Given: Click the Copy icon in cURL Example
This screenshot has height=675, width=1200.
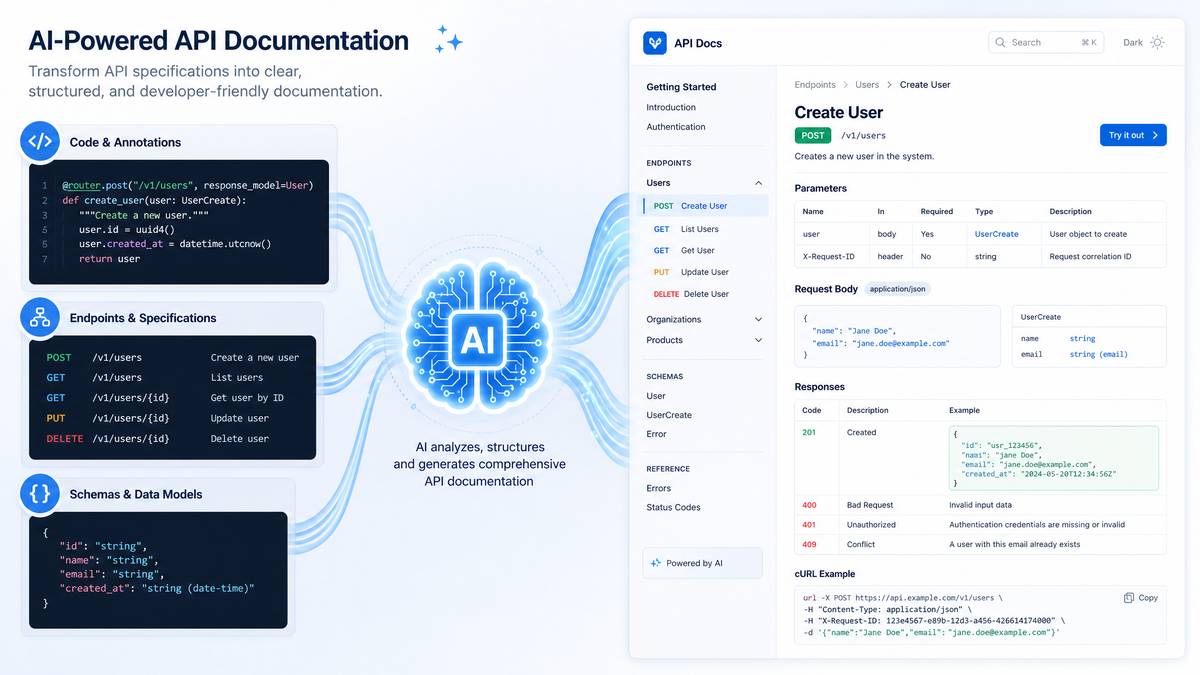Looking at the screenshot, I should pos(1129,598).
